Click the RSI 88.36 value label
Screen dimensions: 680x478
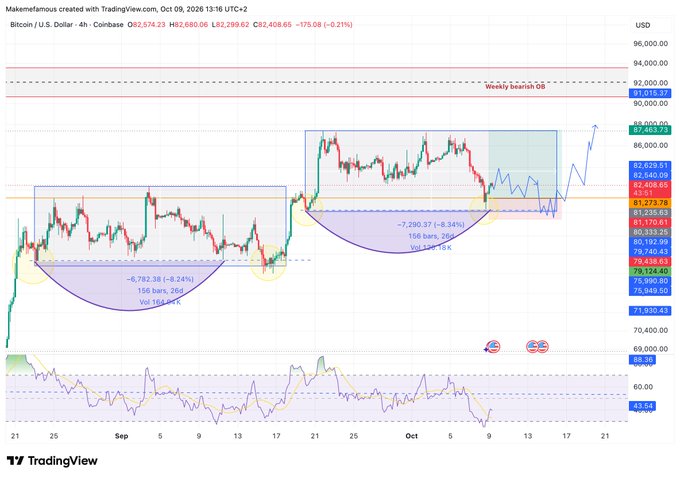[x=643, y=360]
